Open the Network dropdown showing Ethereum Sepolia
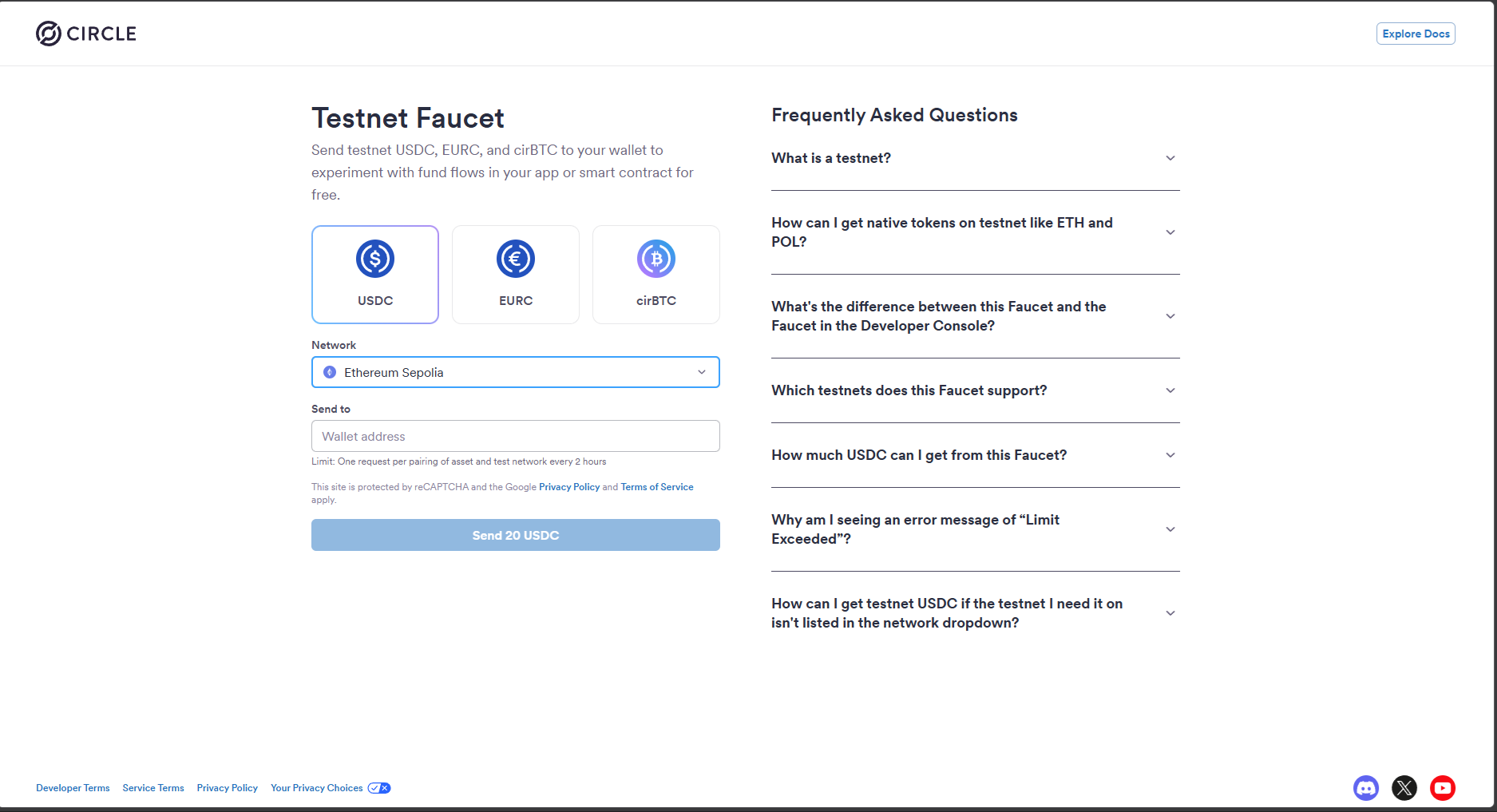 (516, 372)
